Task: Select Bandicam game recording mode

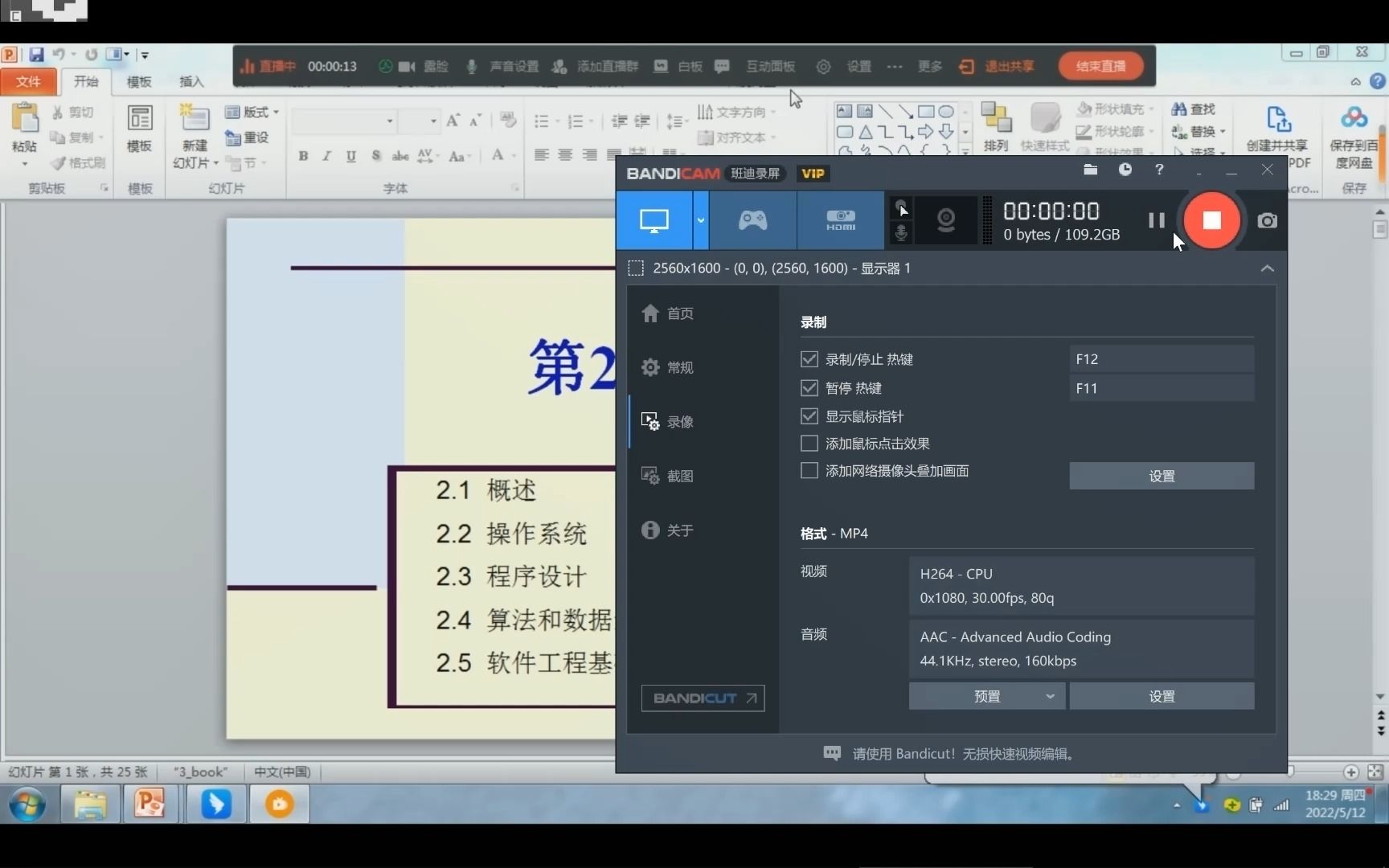Action: [751, 220]
